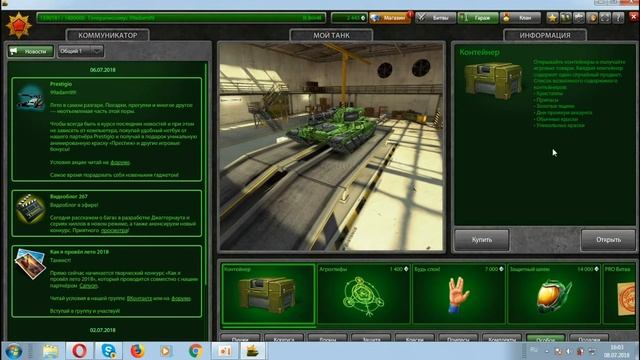This screenshot has width=640, height=360.
Task: Open the Prestigio news item image
Action: [x=30, y=97]
